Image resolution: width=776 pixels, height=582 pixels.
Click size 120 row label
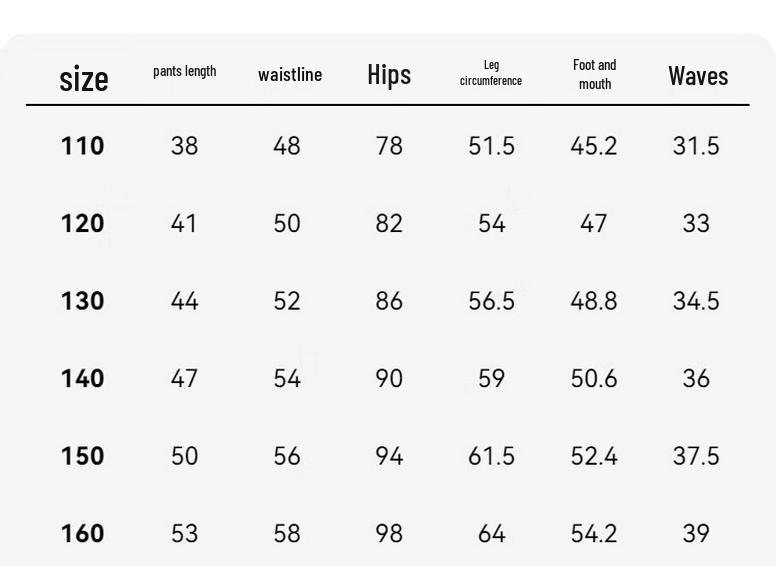pos(82,223)
